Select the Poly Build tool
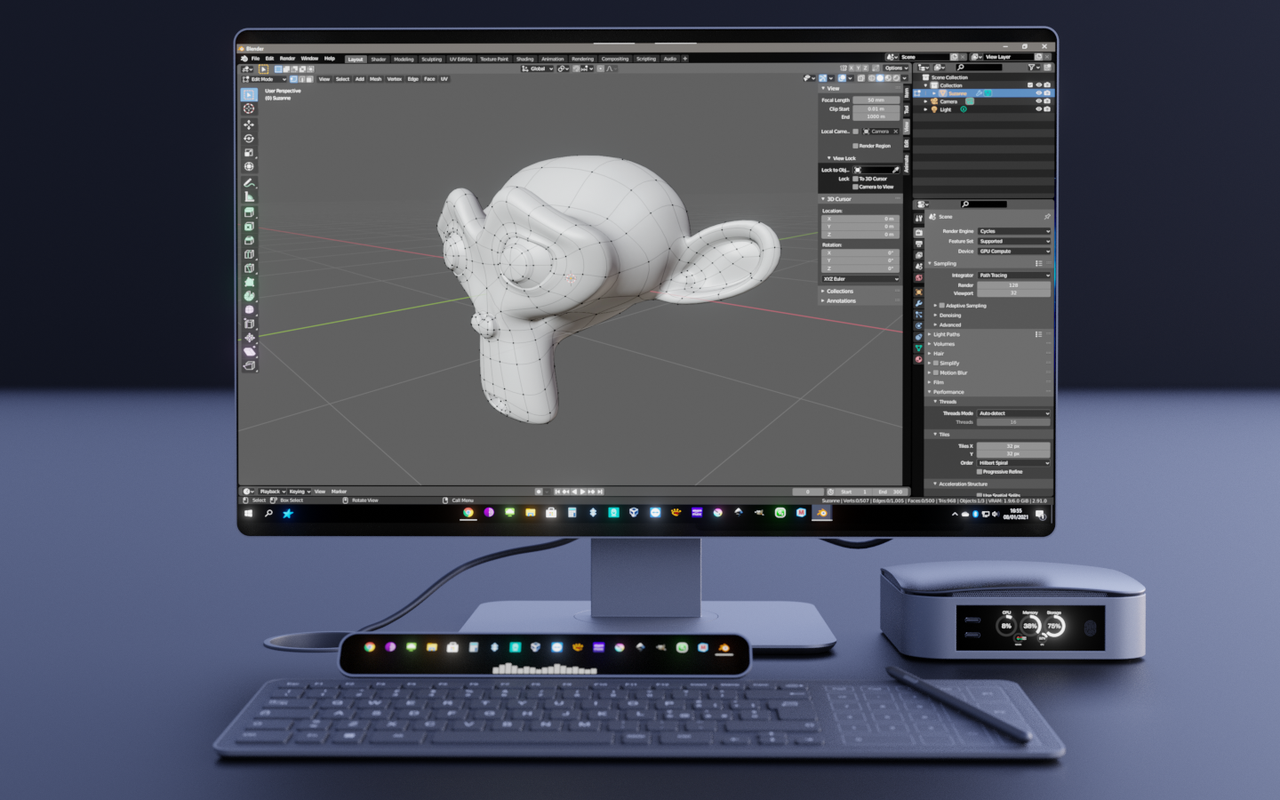Image resolution: width=1280 pixels, height=800 pixels. pyautogui.click(x=250, y=281)
